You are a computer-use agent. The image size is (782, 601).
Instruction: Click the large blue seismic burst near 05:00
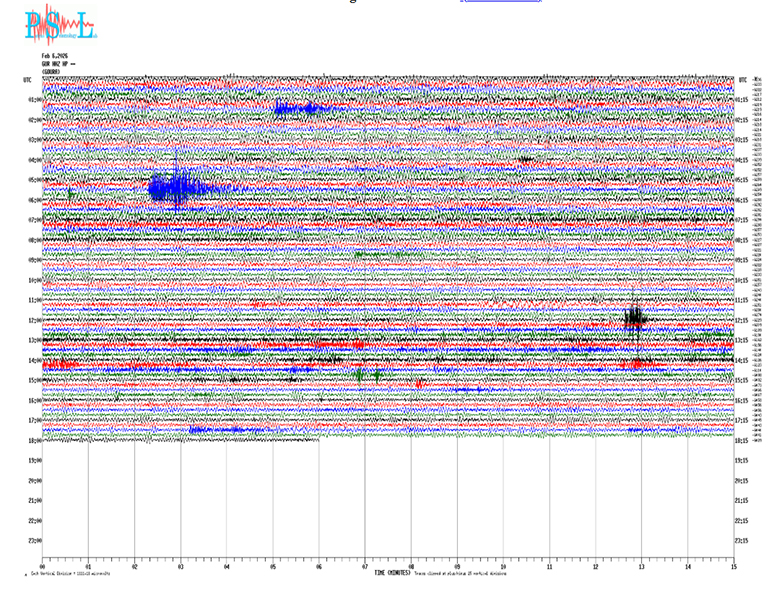point(177,186)
